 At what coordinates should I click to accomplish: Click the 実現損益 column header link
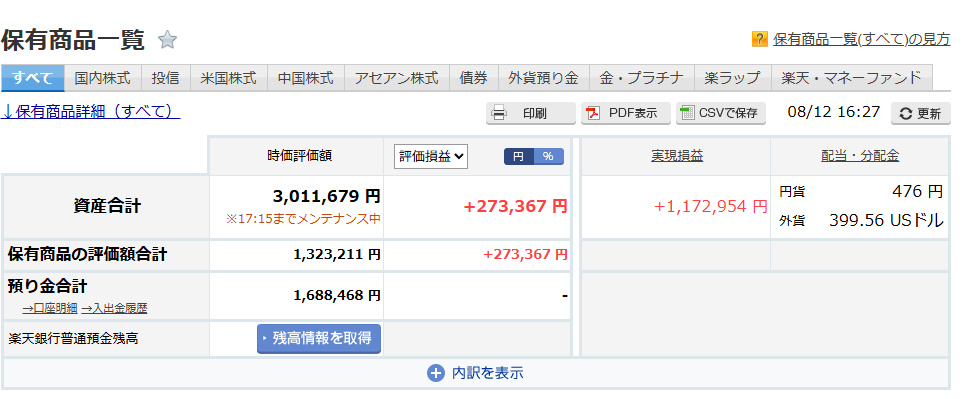click(677, 156)
